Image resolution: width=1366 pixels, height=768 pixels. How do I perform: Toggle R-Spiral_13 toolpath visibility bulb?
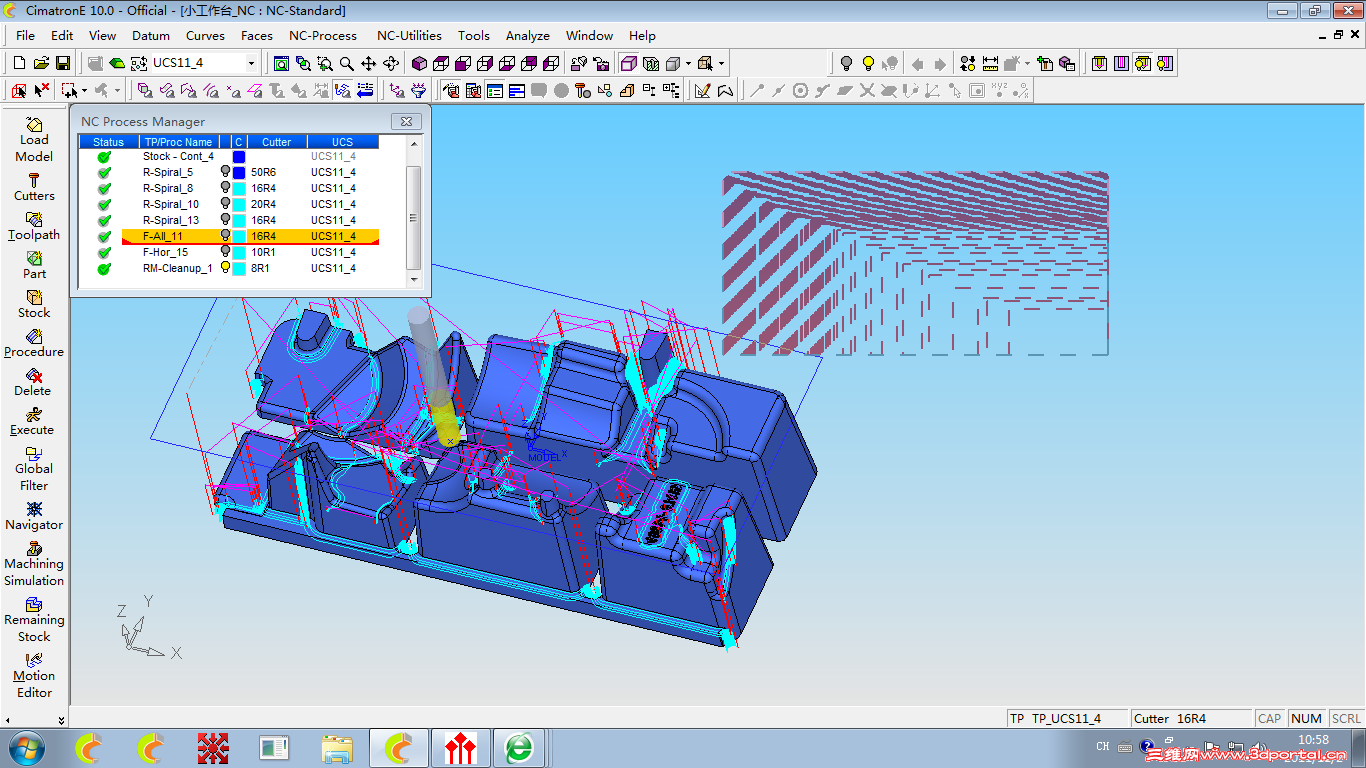click(226, 220)
